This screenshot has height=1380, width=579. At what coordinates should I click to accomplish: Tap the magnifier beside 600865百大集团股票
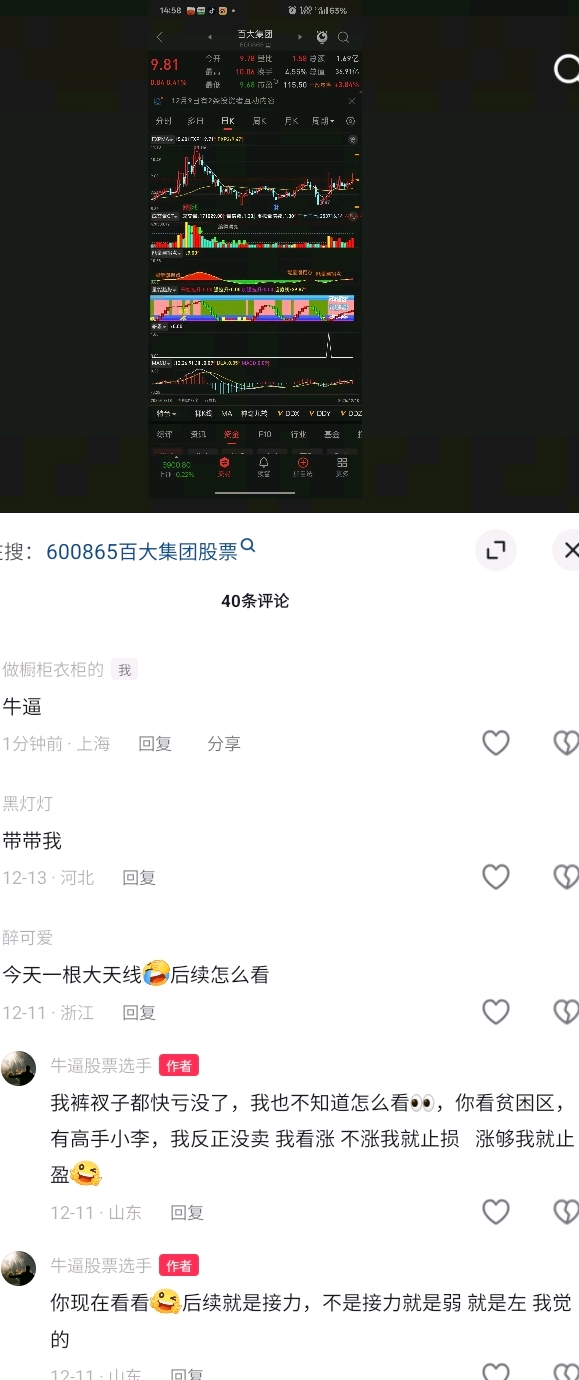click(249, 546)
